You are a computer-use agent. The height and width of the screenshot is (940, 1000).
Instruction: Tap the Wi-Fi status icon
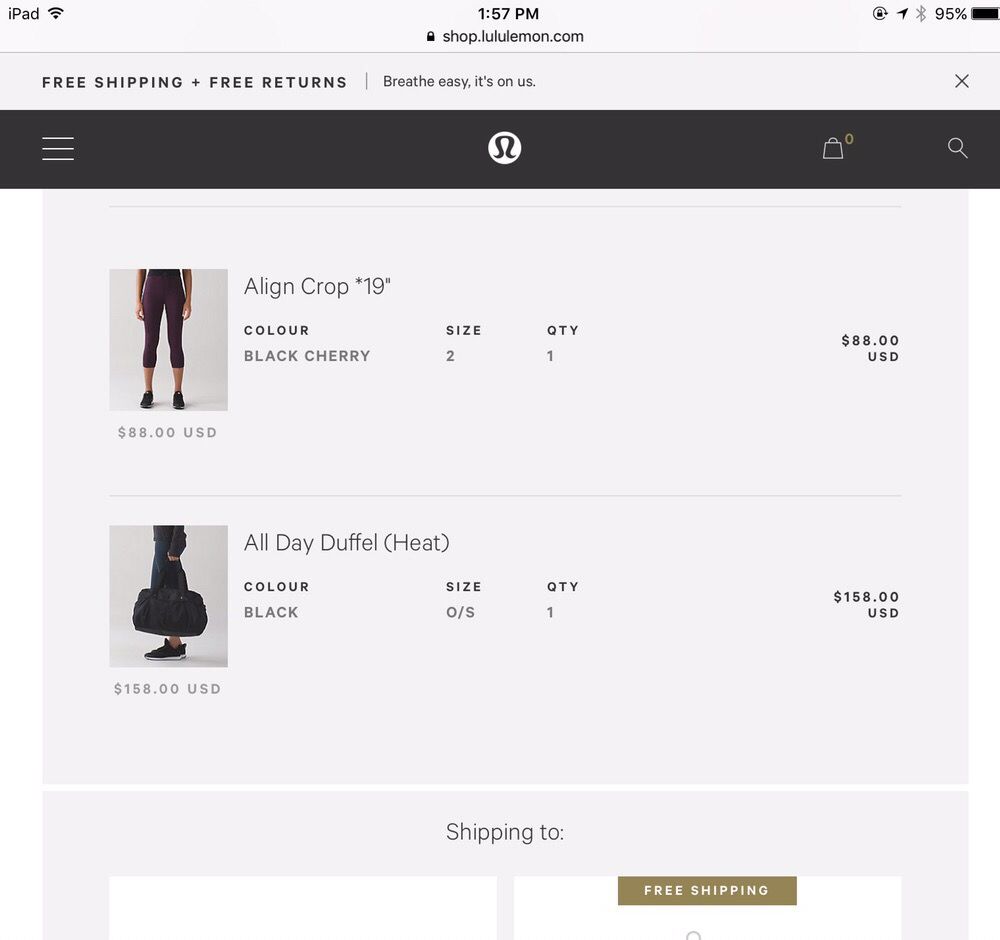[56, 13]
